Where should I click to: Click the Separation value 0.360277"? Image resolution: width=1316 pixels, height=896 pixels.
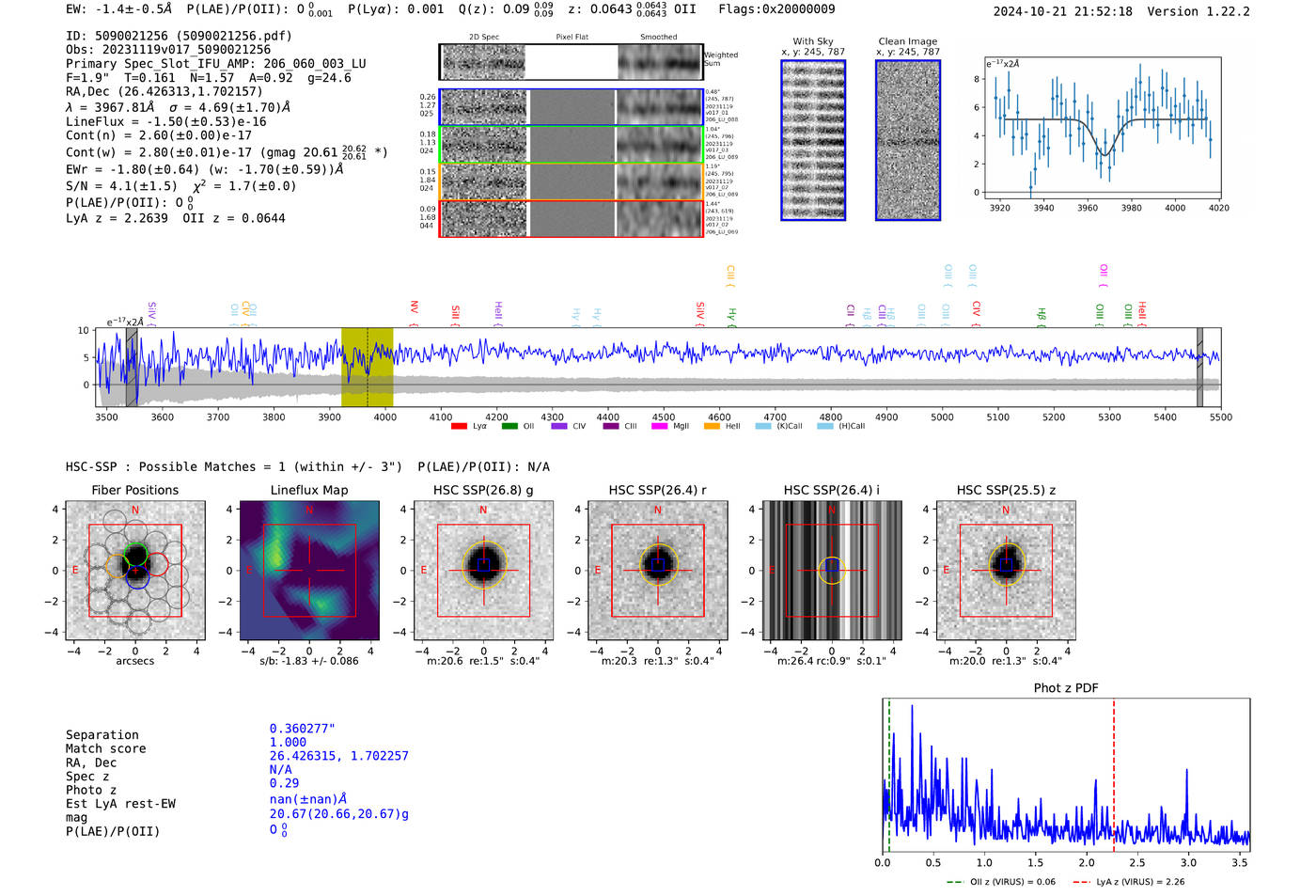(302, 729)
